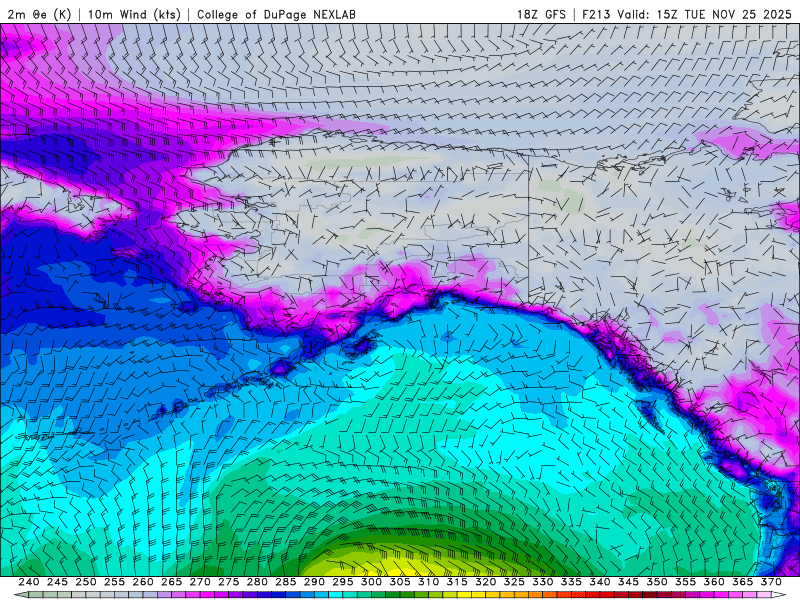800x600 pixels.
Task: Click the 300 color scale number
Action: (x=371, y=582)
